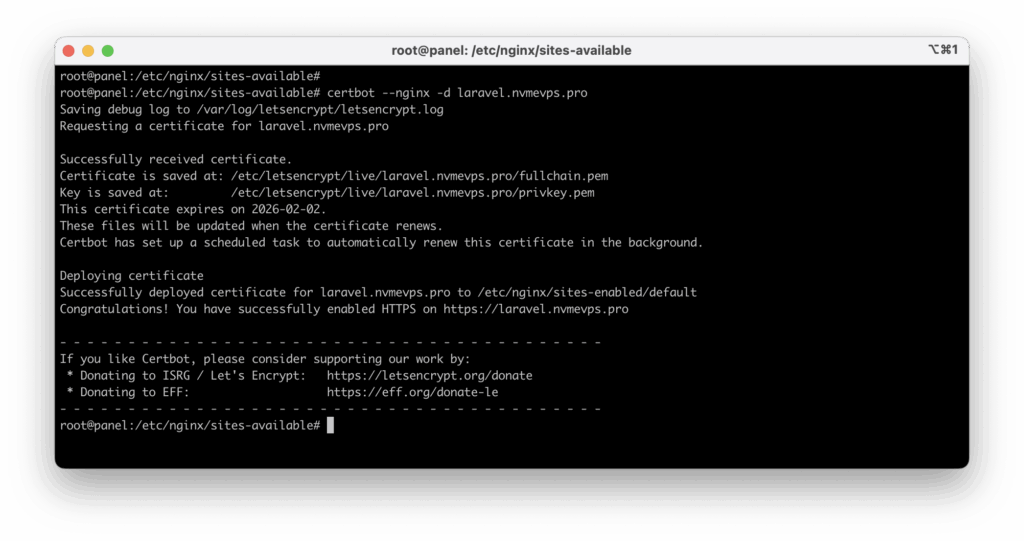Click the first empty prompt line

point(189,76)
